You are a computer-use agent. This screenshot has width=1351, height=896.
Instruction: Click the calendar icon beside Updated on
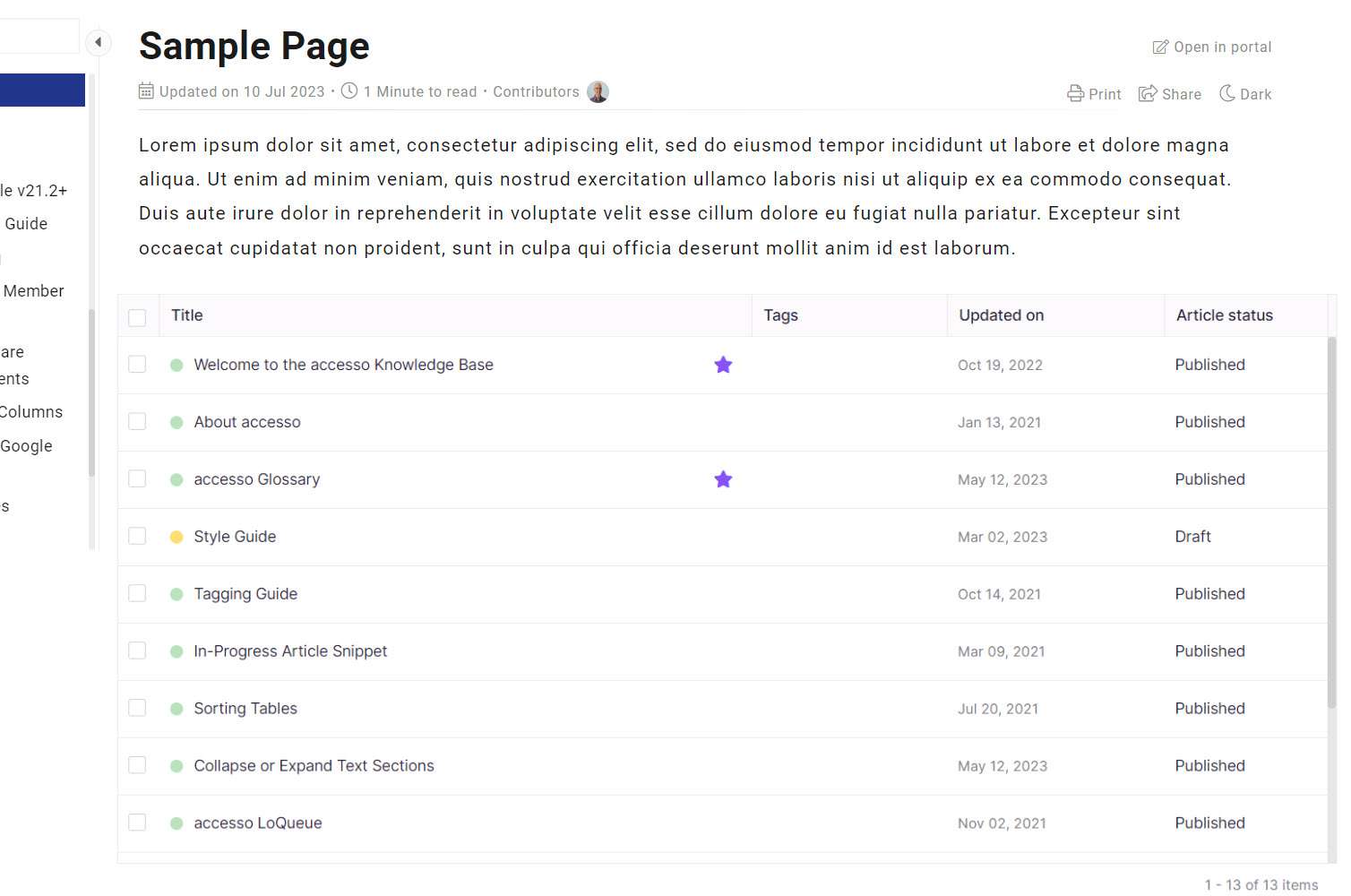146,91
